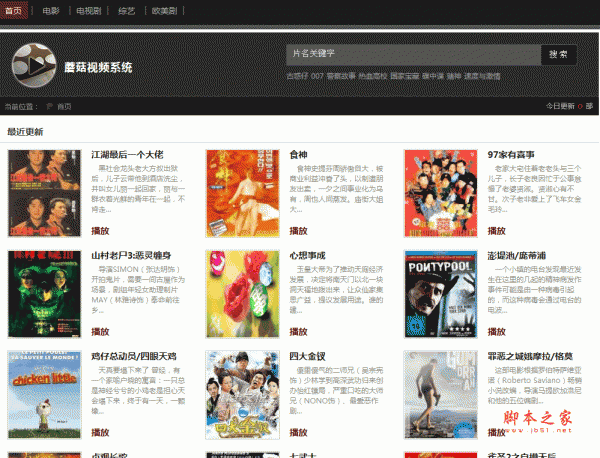
Task: Click hot keyword 碟中谍
Action: pos(433,76)
